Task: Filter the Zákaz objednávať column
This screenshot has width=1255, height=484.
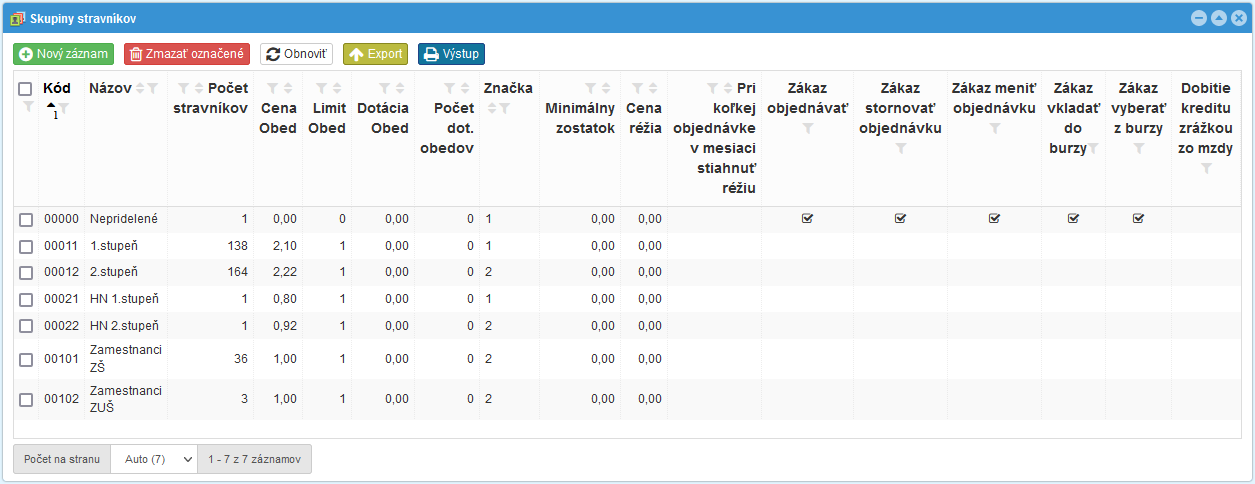Action: click(x=808, y=128)
